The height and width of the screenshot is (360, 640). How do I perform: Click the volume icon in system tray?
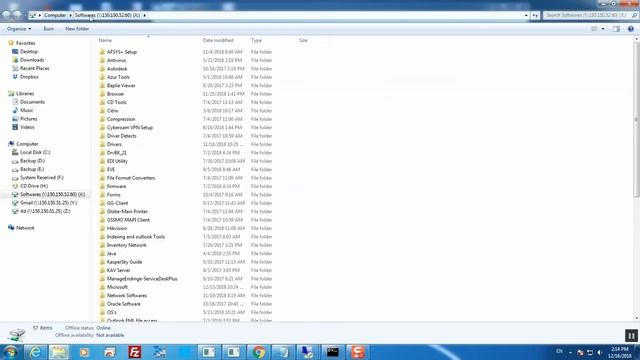[600, 352]
